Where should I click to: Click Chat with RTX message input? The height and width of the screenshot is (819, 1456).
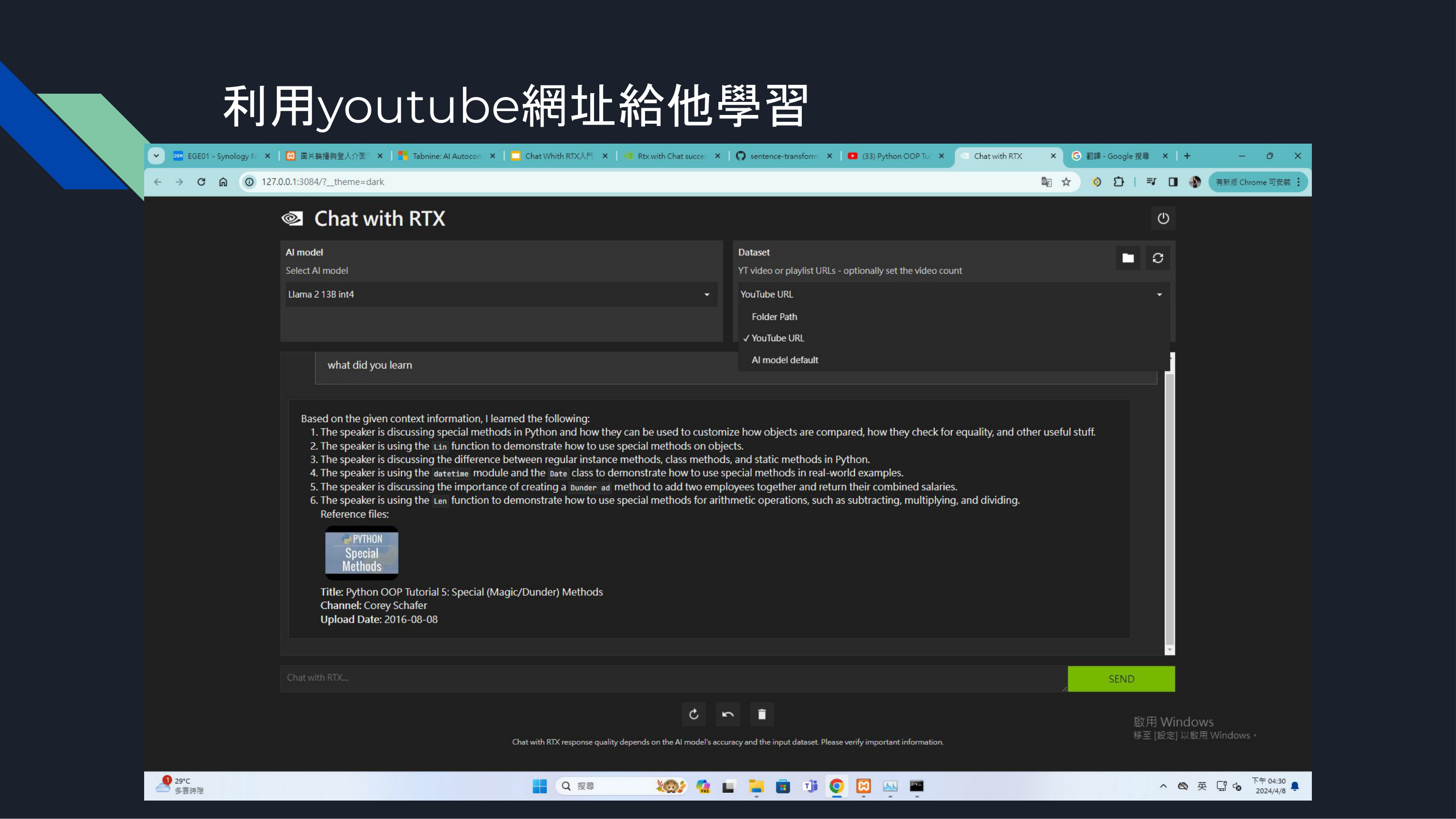(x=673, y=678)
